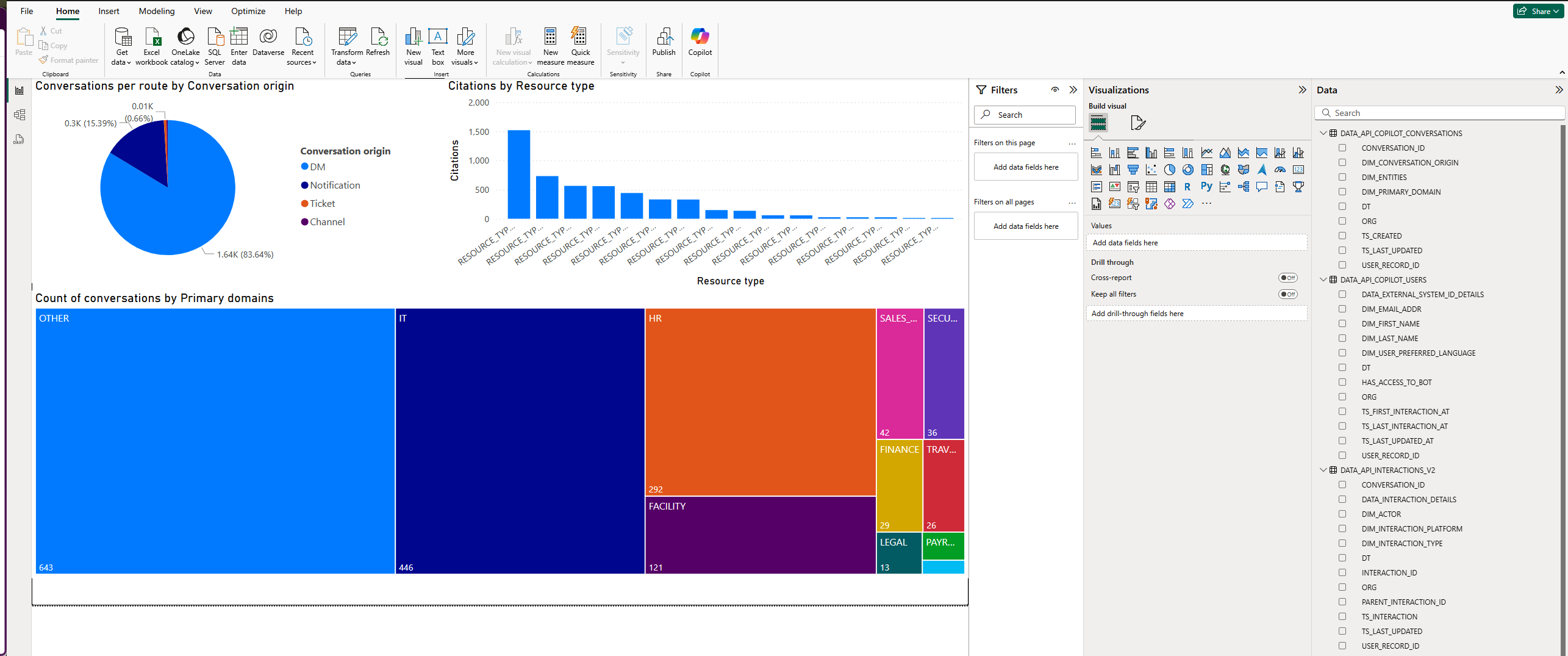Viewport: 1568px width, 656px height.
Task: Select the Azure Map visualization icon
Action: pos(1261,170)
